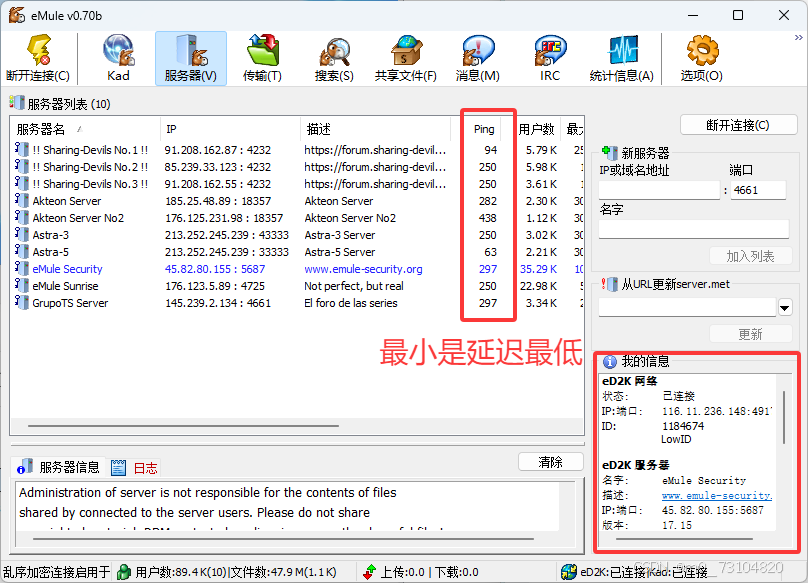Image resolution: width=808 pixels, height=583 pixels.
Task: Open the Shared Files (共享文件) icon
Action: [406, 58]
